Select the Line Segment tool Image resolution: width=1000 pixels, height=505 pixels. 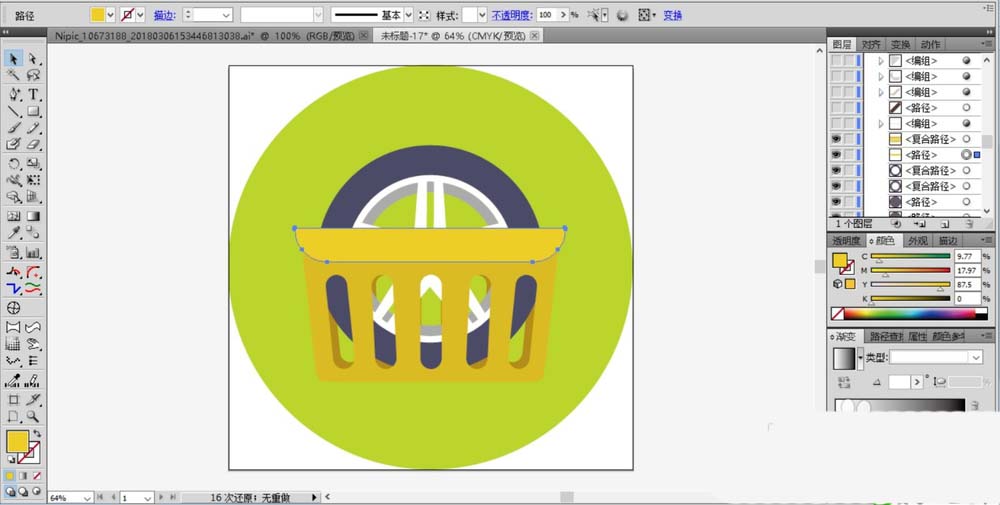[x=13, y=112]
